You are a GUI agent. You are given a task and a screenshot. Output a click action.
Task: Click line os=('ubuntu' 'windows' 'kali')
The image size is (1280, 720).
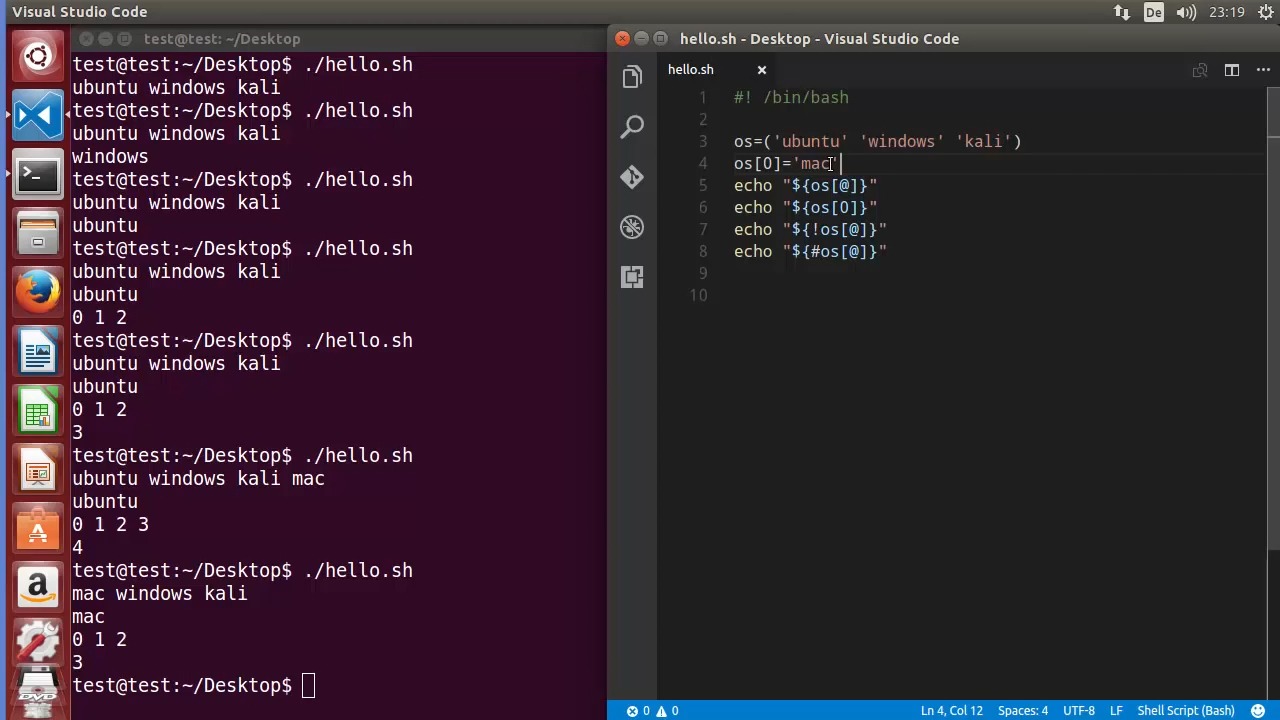[x=877, y=142]
